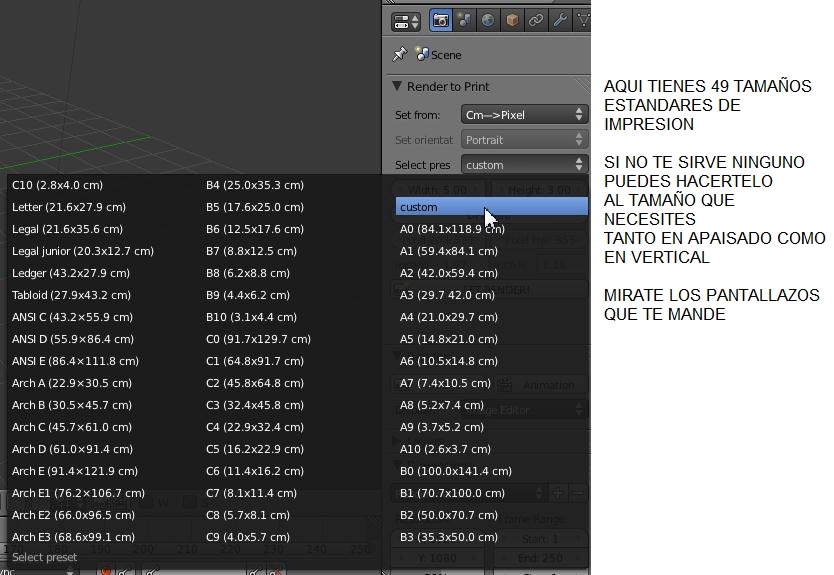
Task: Pick C2 (45.8x64.8 cm) from list
Action: (255, 383)
